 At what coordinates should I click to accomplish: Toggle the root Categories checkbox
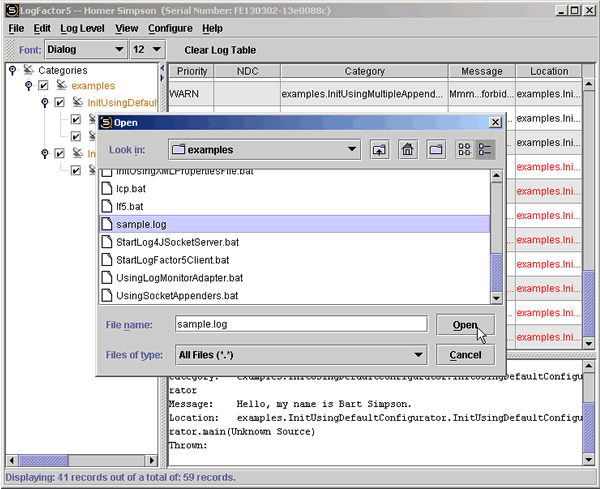(27, 71)
